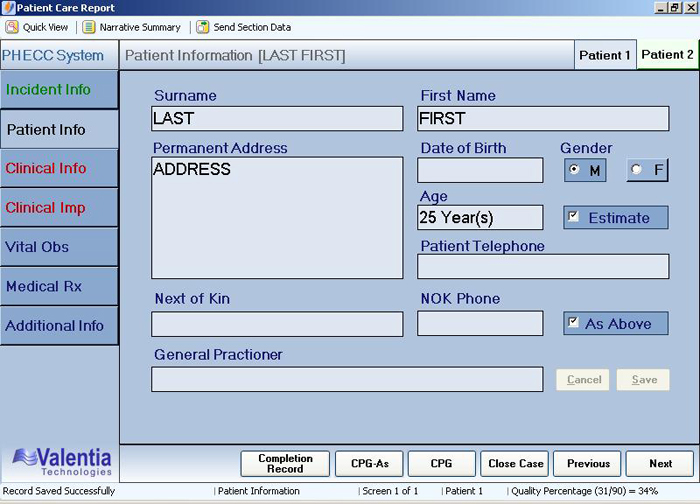
Task: Open the Incident Info section
Action: (x=59, y=89)
